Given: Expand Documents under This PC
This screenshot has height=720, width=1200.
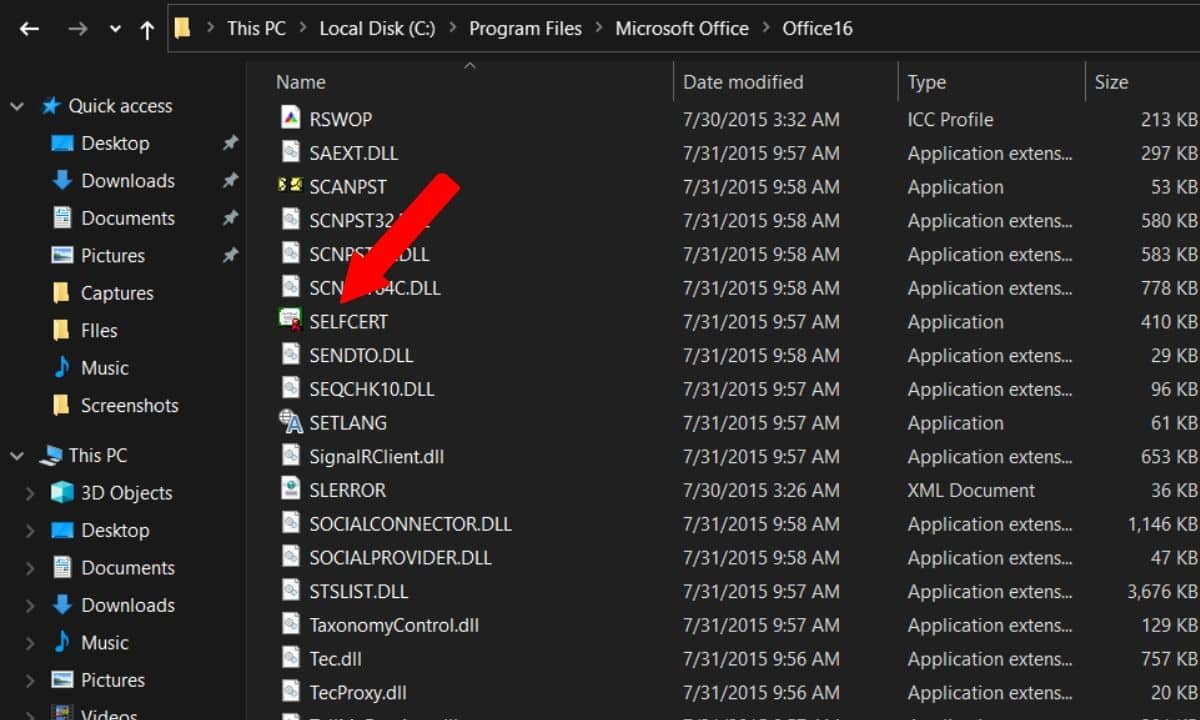Looking at the screenshot, I should click(x=30, y=568).
